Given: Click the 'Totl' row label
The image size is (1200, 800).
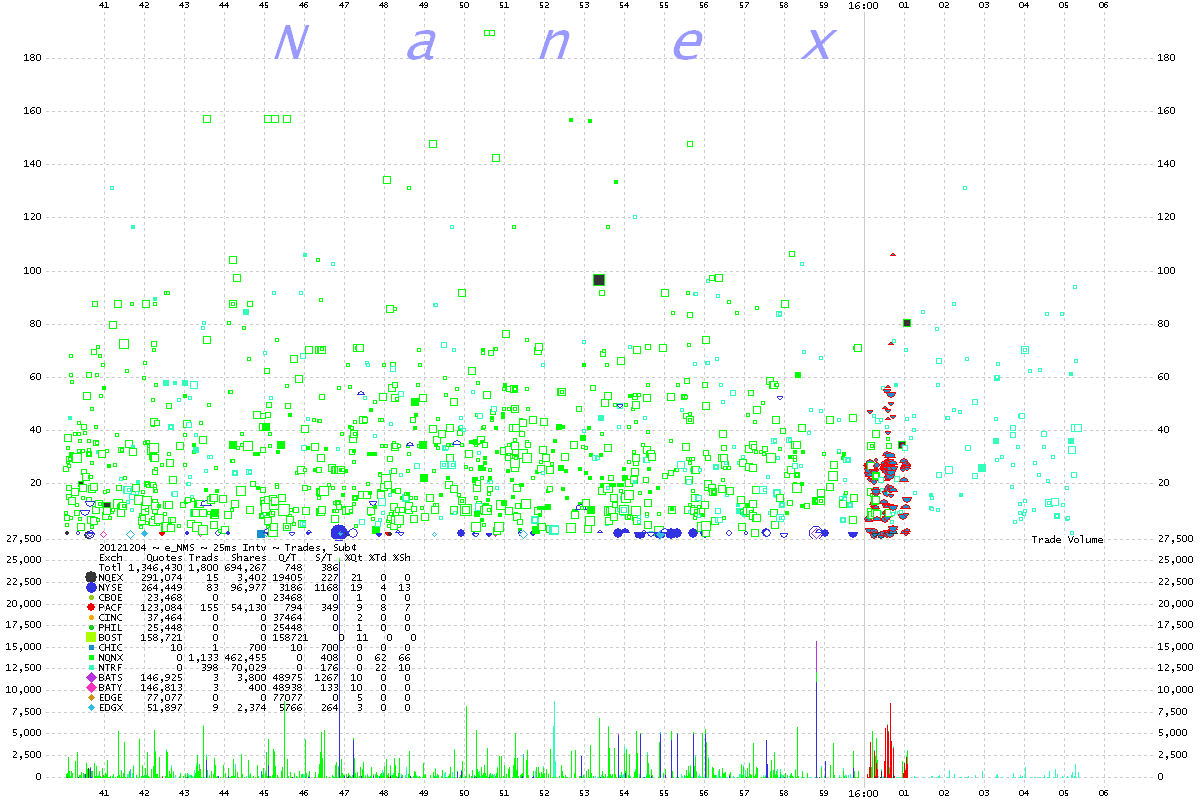Looking at the screenshot, I should [x=111, y=568].
